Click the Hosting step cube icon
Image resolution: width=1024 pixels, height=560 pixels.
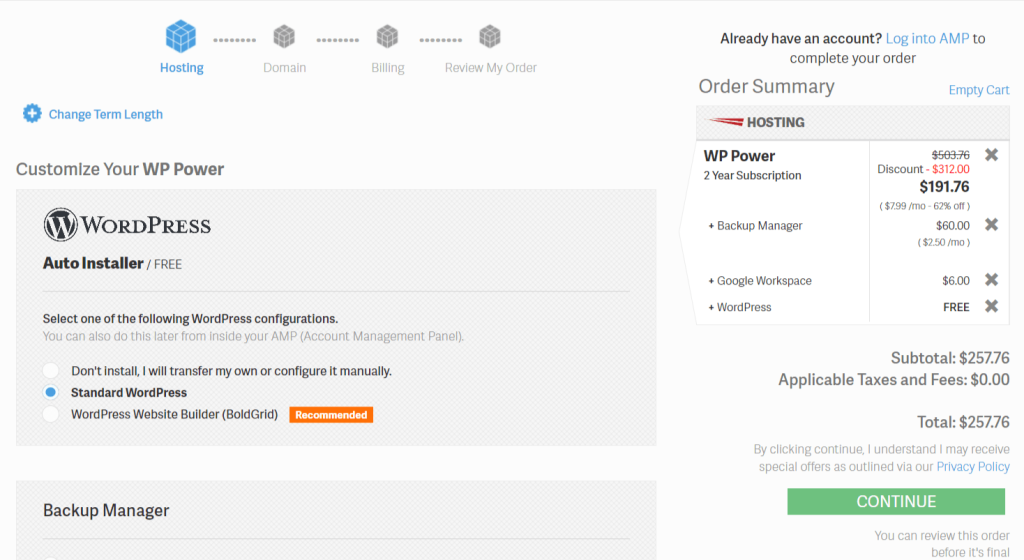tap(181, 36)
